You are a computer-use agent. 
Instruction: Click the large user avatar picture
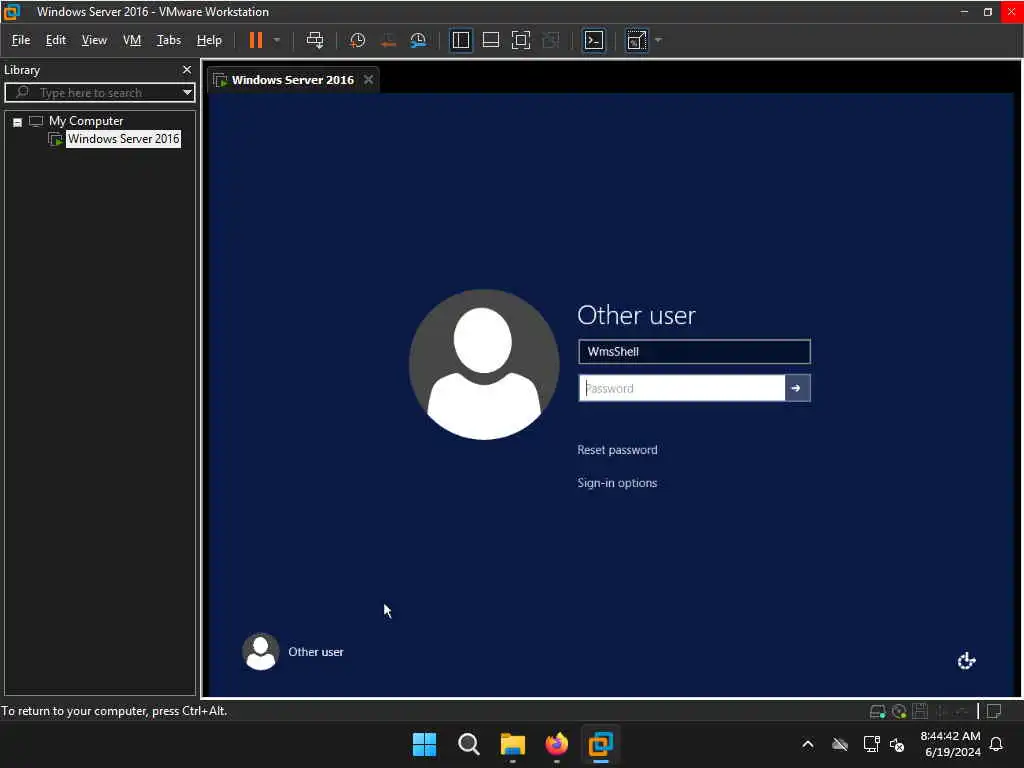(483, 364)
